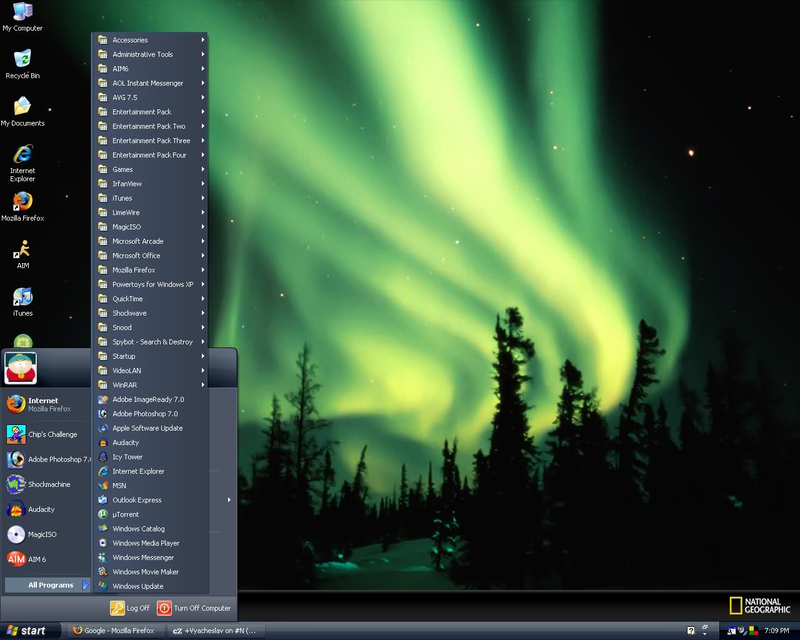Viewport: 800px width, 640px height.
Task: Open Shockmachine in the Start menu
Action: 46,484
